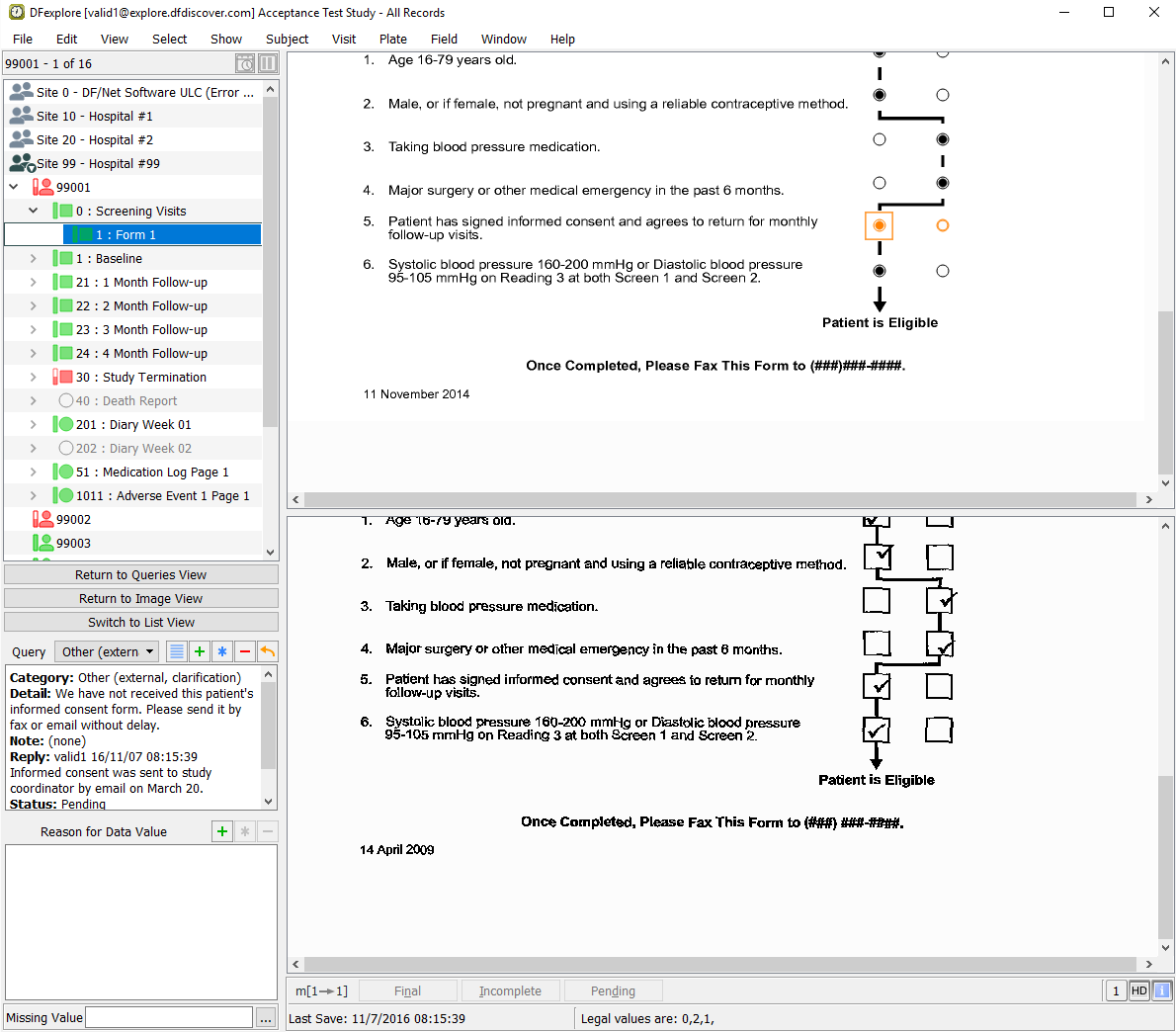Open the Plate menu

pos(392,39)
